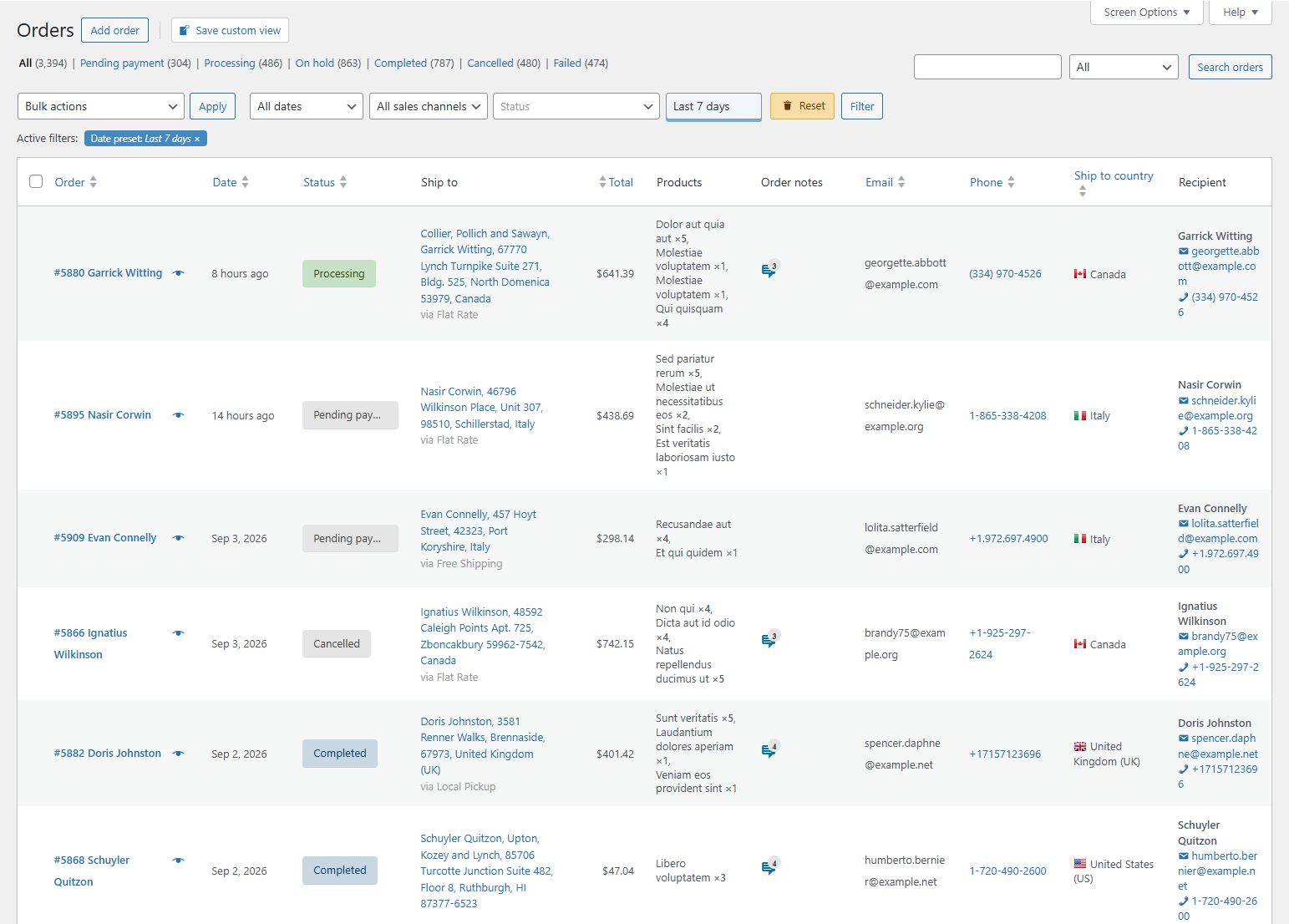Open Nasir Corwin shipping address link
Screen dimensions: 1289x924
click(482, 408)
